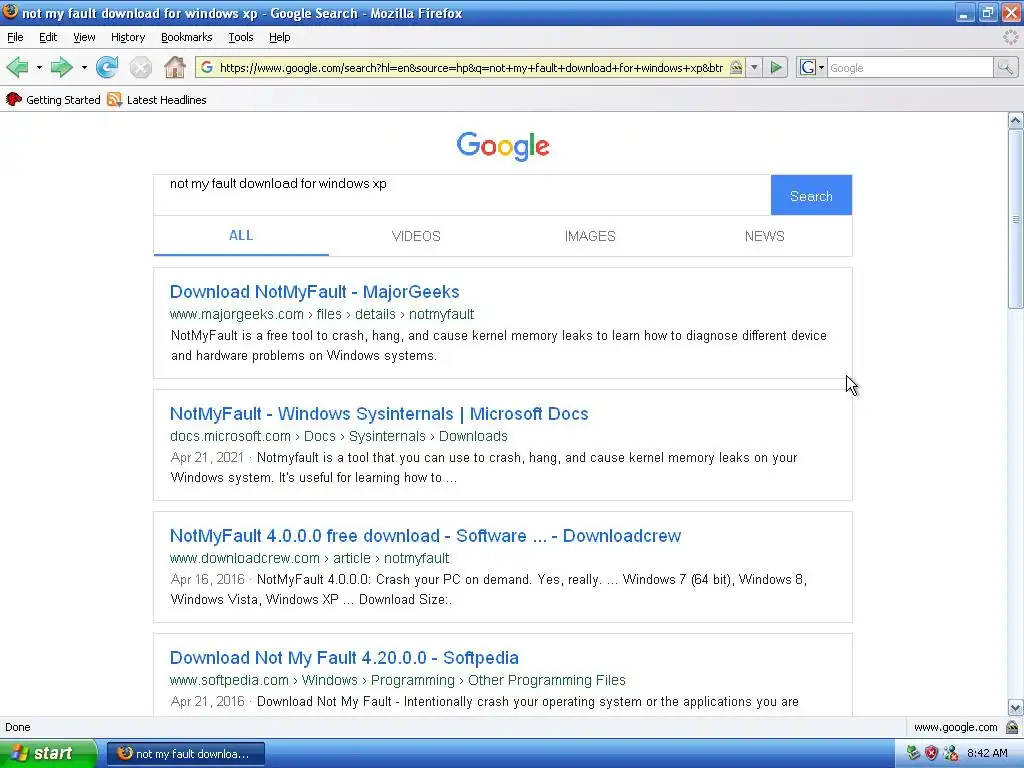Click www.google.com in the status bar
Viewport: 1024px width, 768px height.
coord(955,728)
